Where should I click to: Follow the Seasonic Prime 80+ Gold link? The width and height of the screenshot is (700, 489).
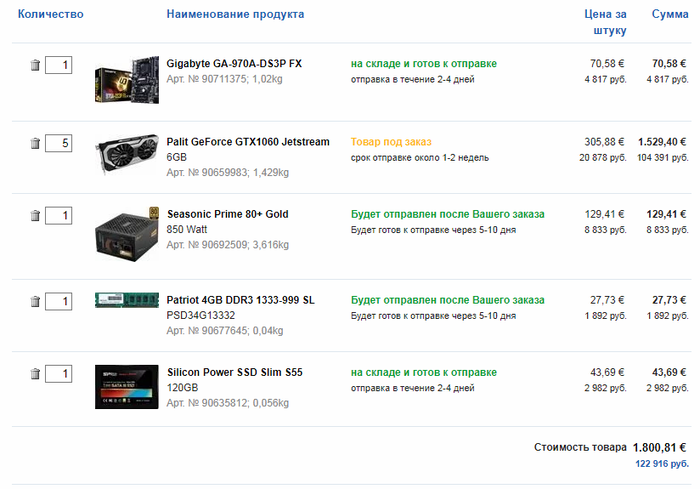click(228, 222)
